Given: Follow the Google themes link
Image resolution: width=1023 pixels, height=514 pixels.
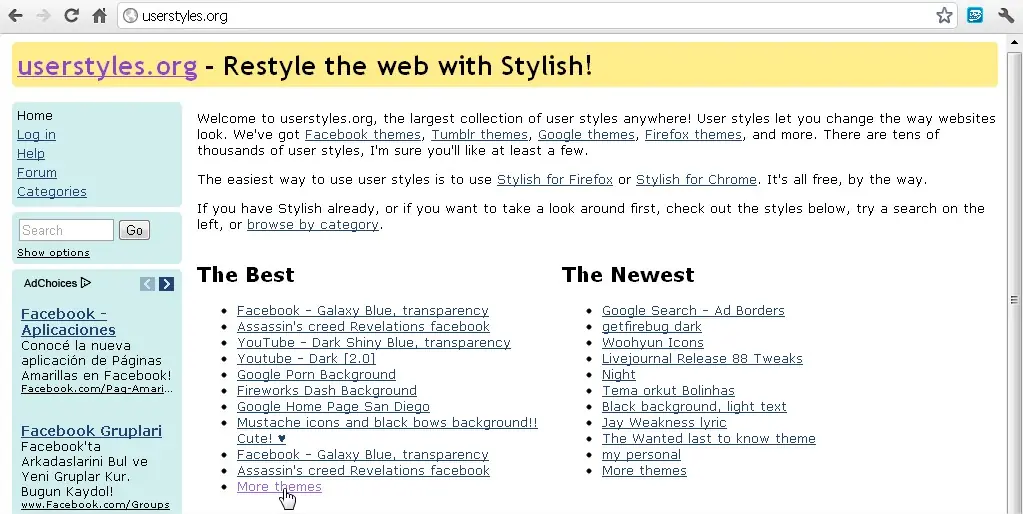Looking at the screenshot, I should click(586, 134).
